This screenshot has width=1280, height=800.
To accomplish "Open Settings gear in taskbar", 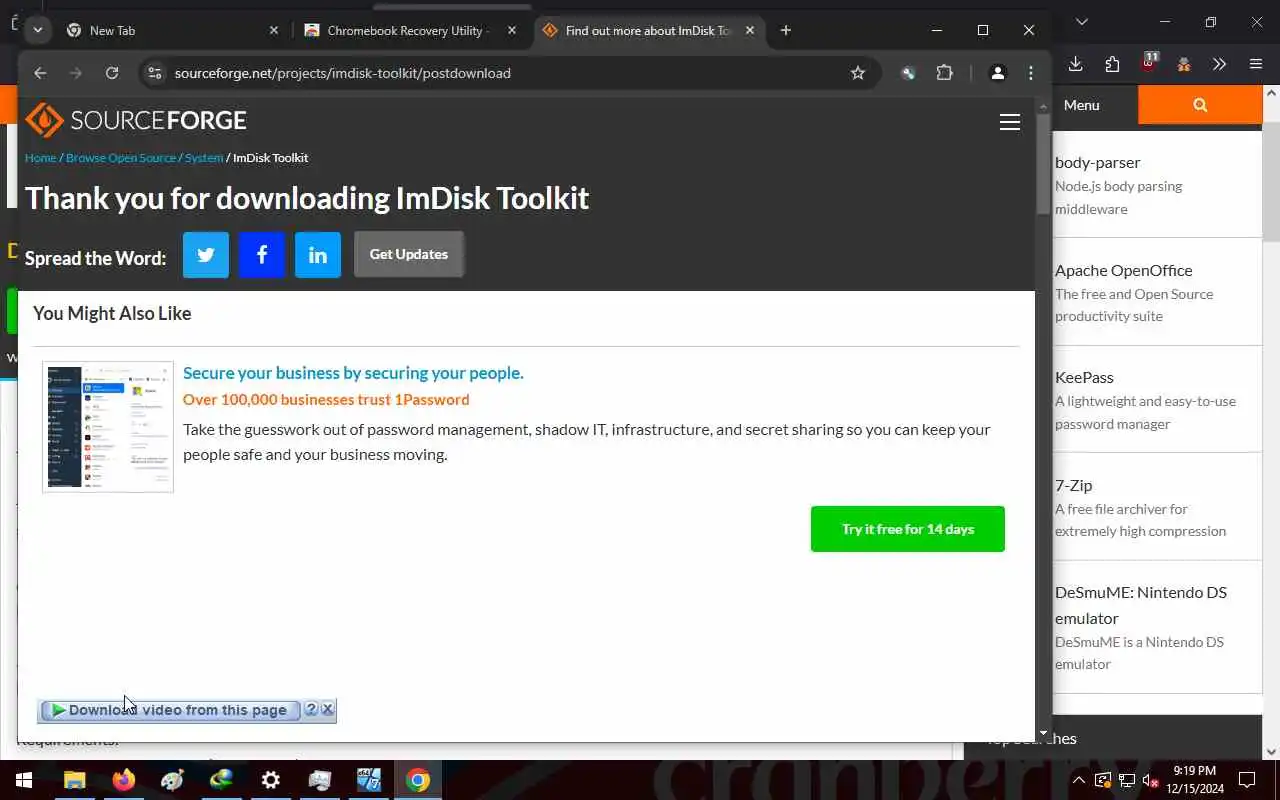I will (x=271, y=780).
